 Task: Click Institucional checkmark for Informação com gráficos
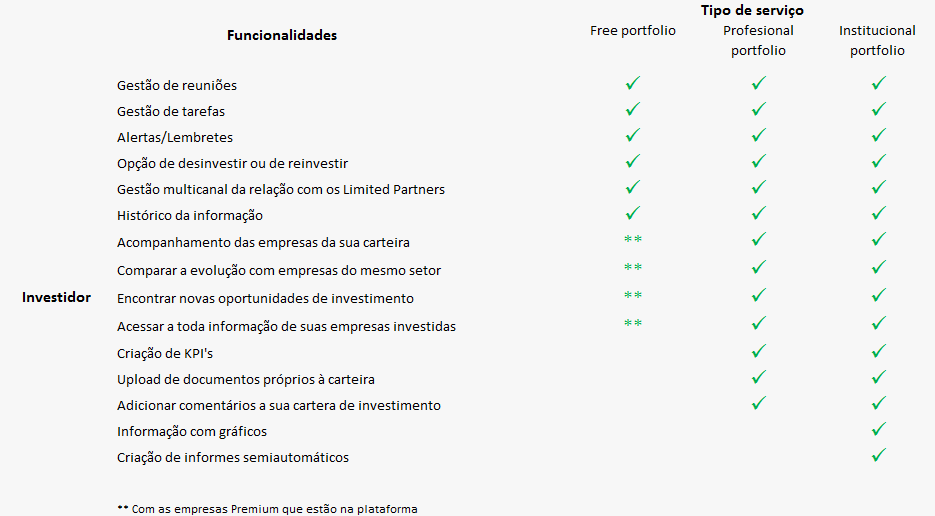pyautogui.click(x=878, y=429)
